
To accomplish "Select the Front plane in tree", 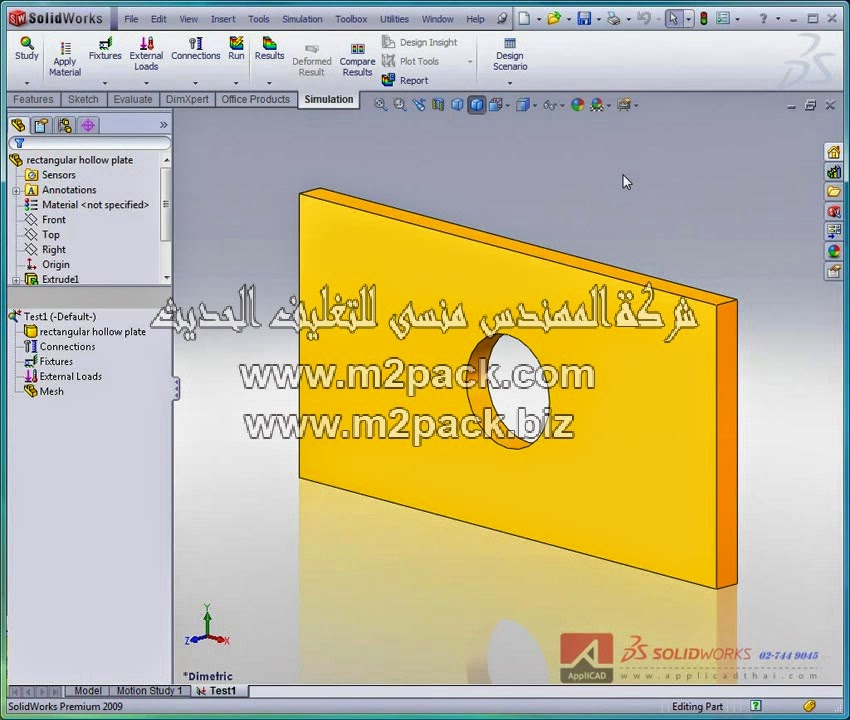I will point(45,220).
